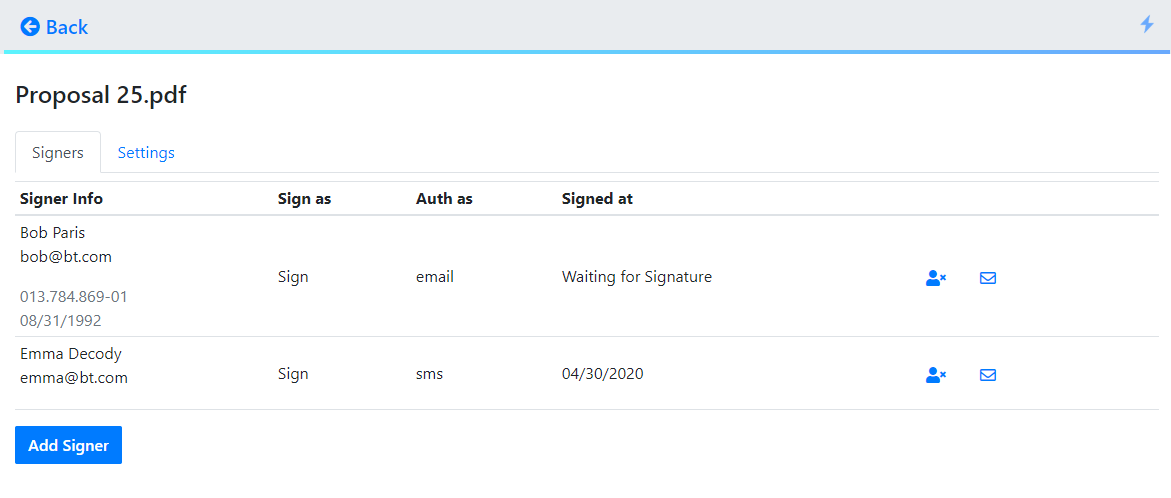The image size is (1171, 498).
Task: Remove signer Emma Decody
Action: click(x=935, y=375)
